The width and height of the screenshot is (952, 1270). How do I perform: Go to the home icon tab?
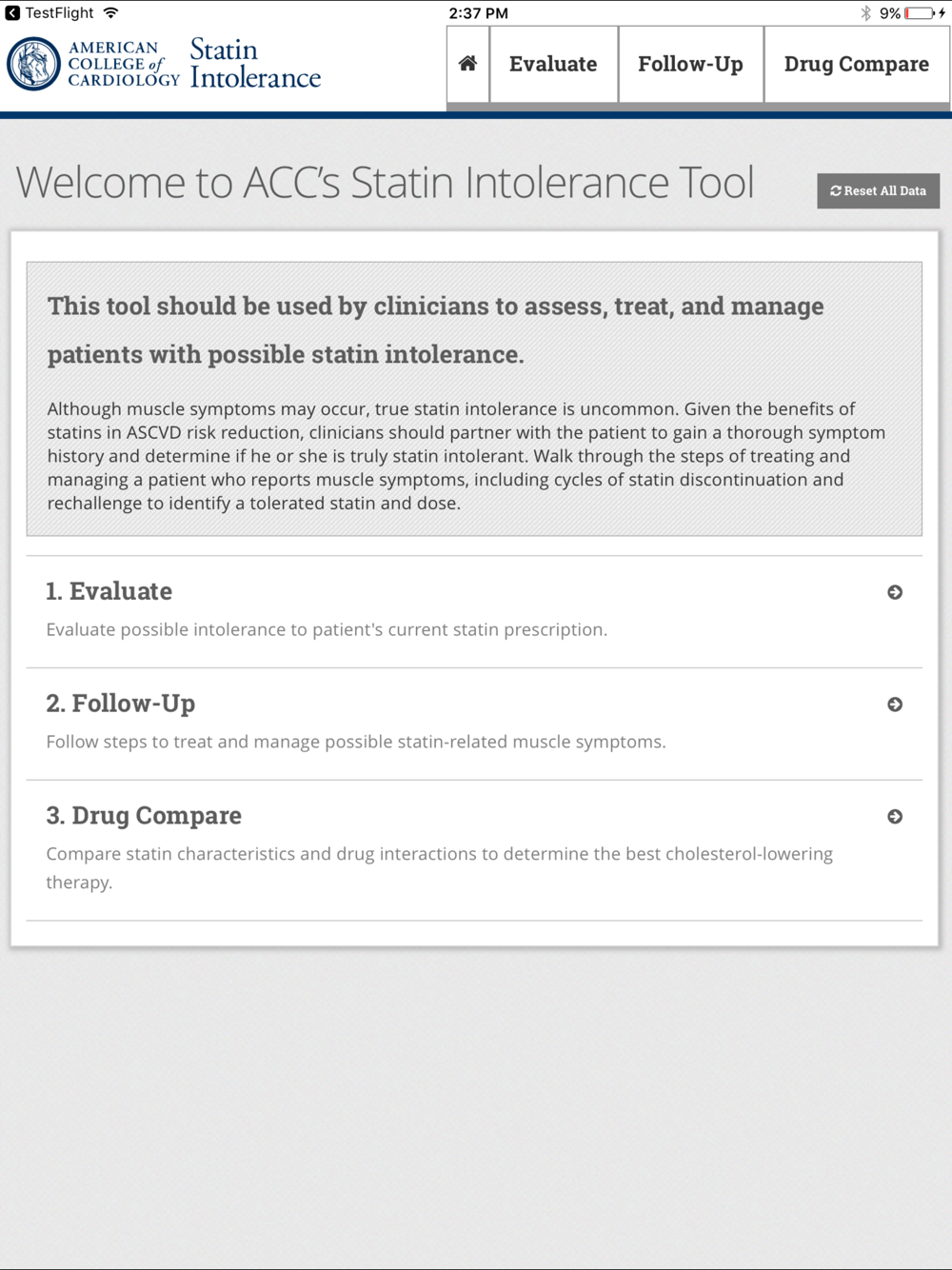467,64
